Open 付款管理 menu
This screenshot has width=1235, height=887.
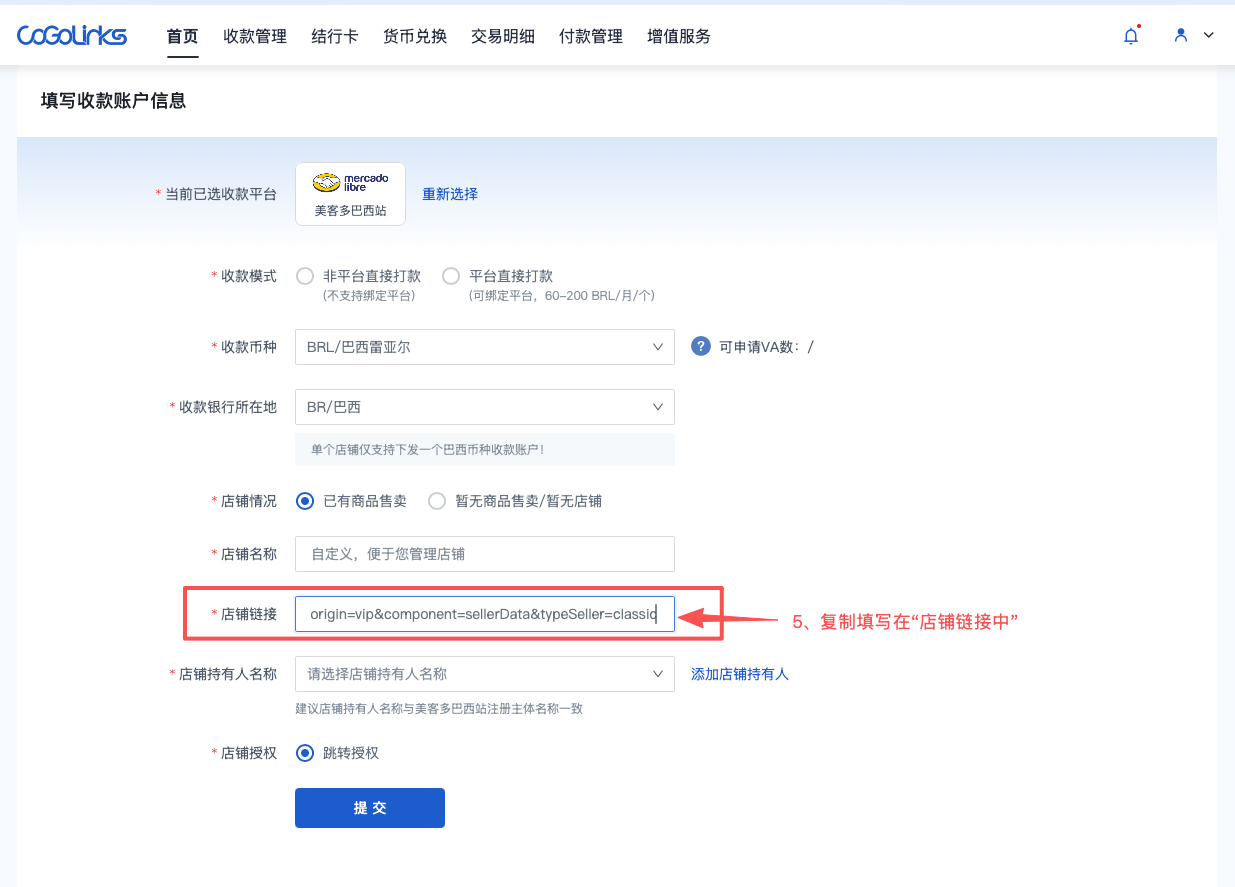(x=591, y=36)
